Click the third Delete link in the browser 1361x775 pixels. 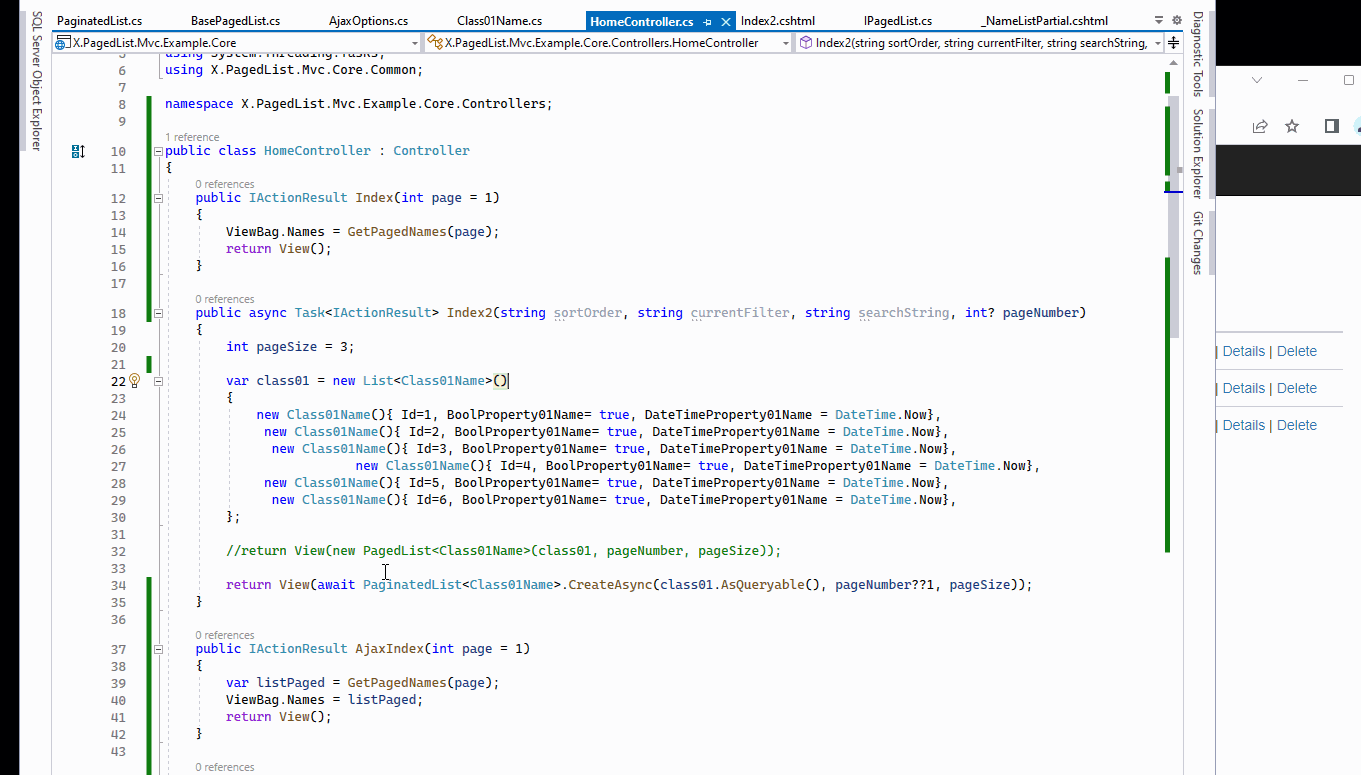1297,425
